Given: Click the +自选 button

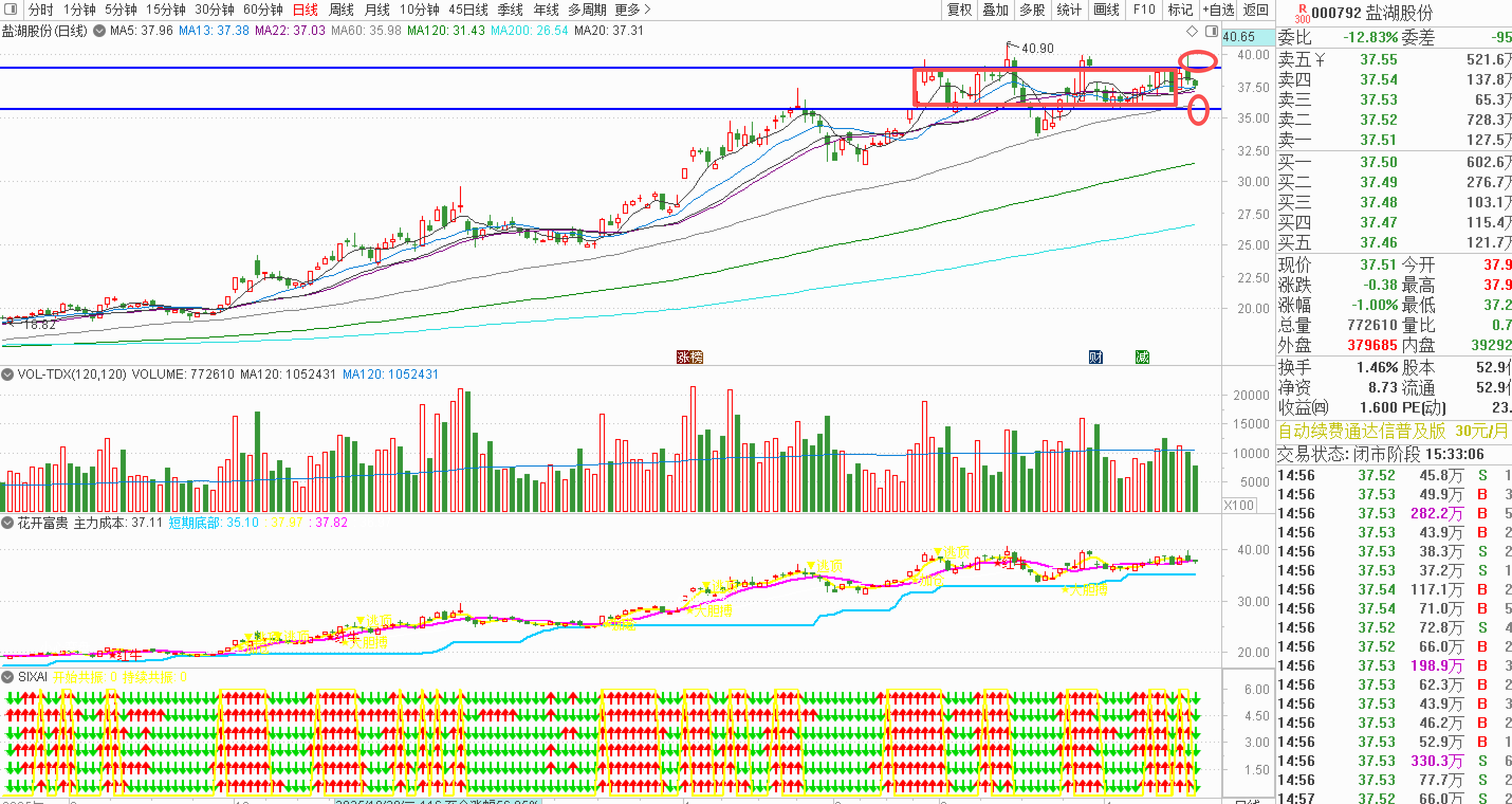Looking at the screenshot, I should tap(1219, 10).
